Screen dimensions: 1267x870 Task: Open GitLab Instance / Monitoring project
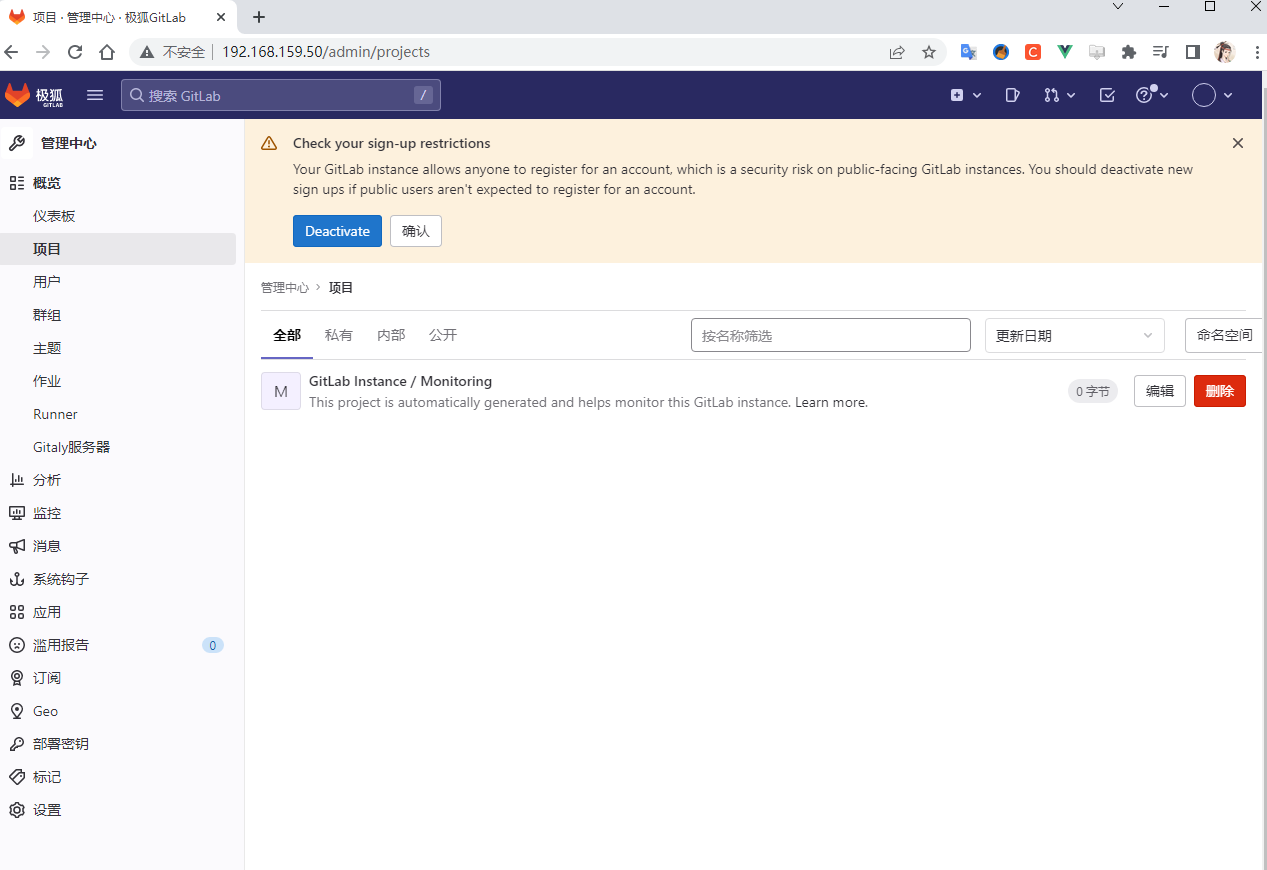[400, 381]
